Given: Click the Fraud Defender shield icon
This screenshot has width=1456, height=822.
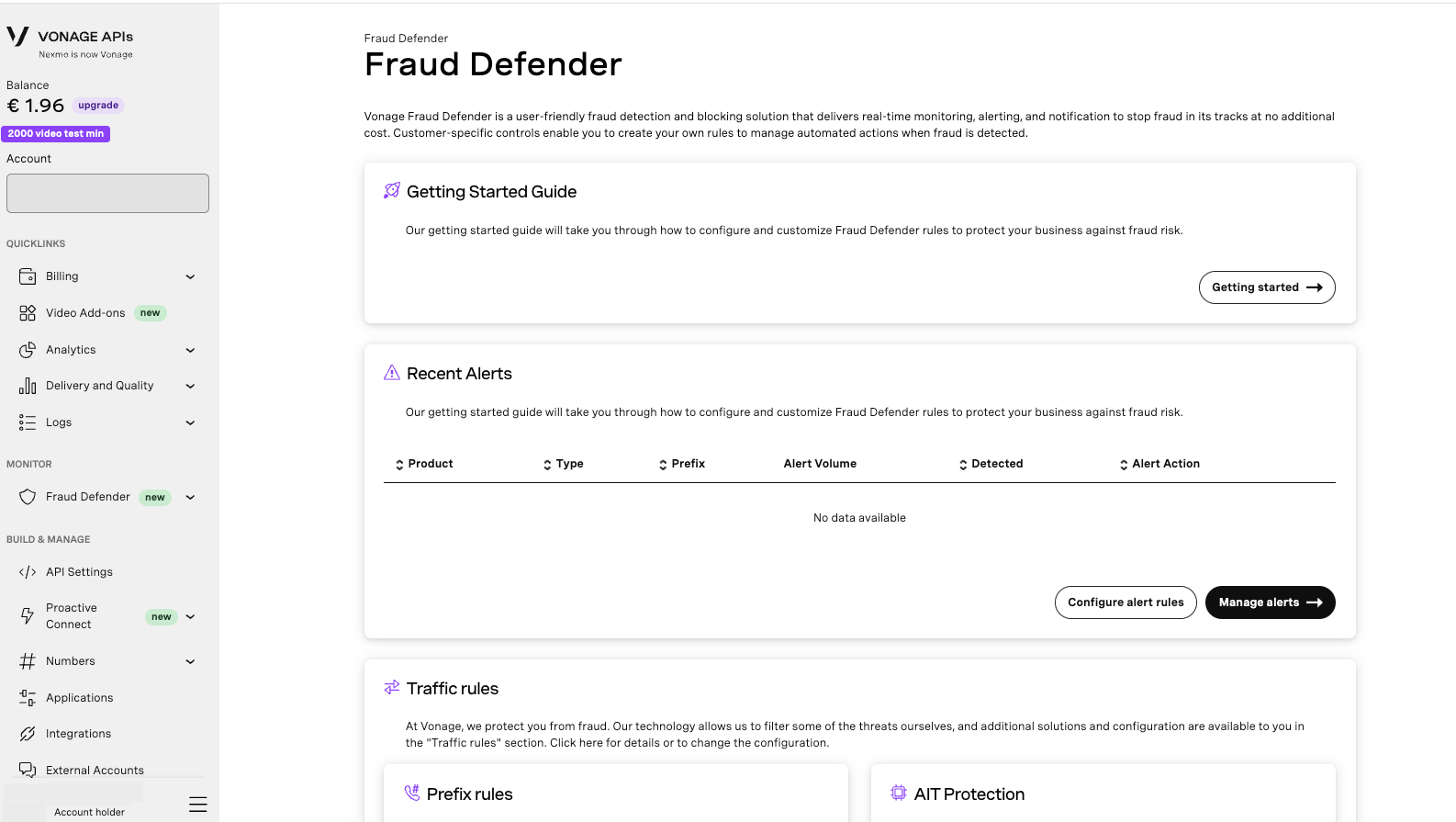Looking at the screenshot, I should click(28, 497).
